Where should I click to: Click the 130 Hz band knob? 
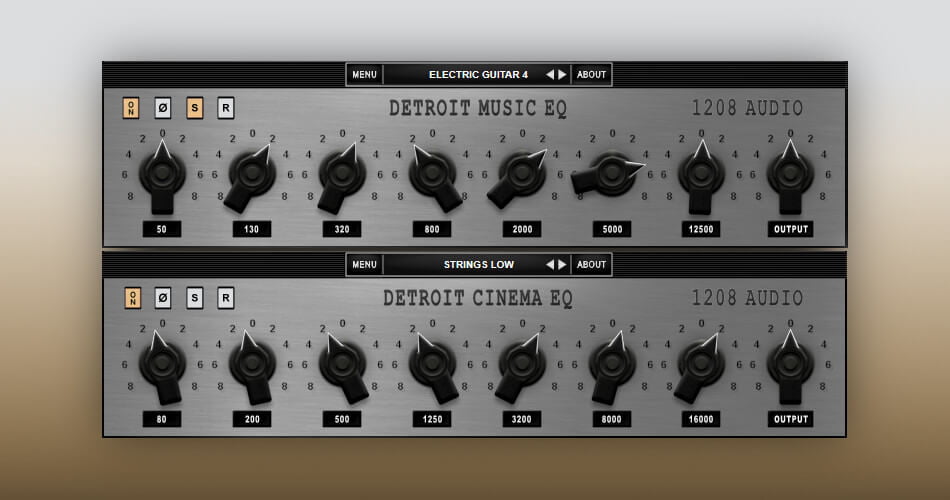click(x=252, y=174)
